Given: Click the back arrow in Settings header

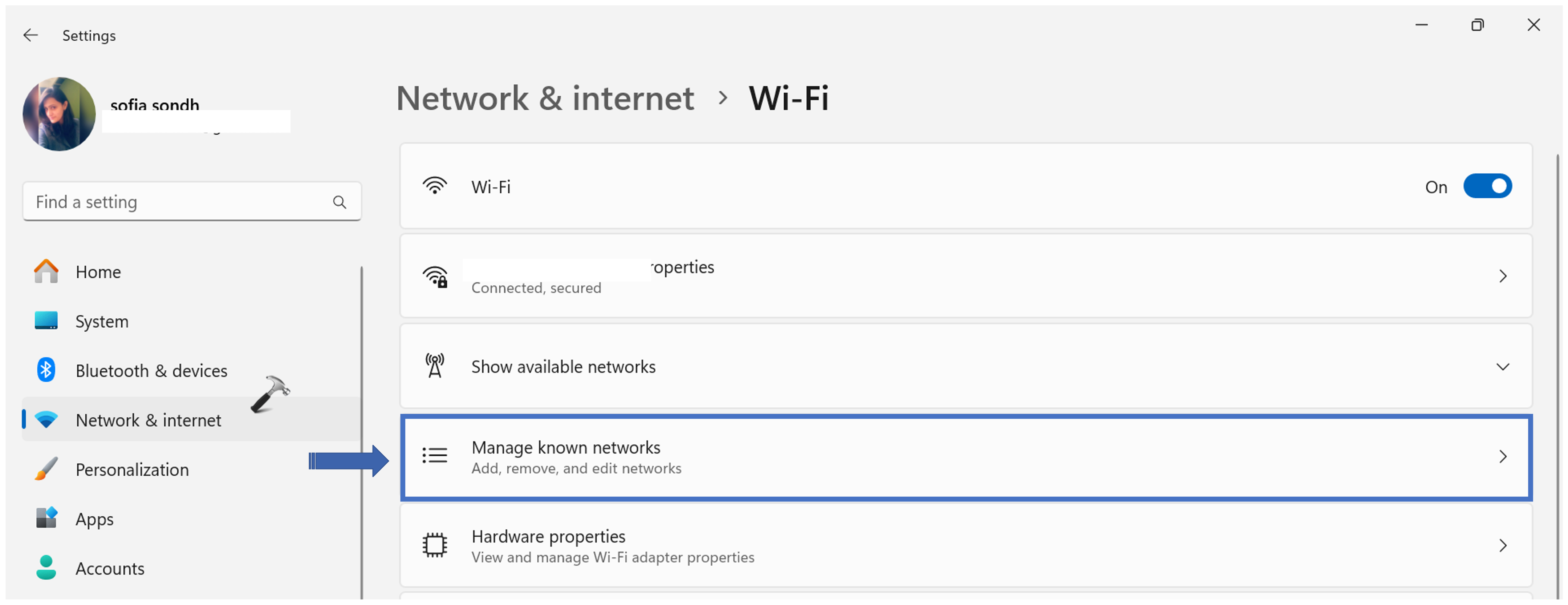Looking at the screenshot, I should pyautogui.click(x=31, y=35).
